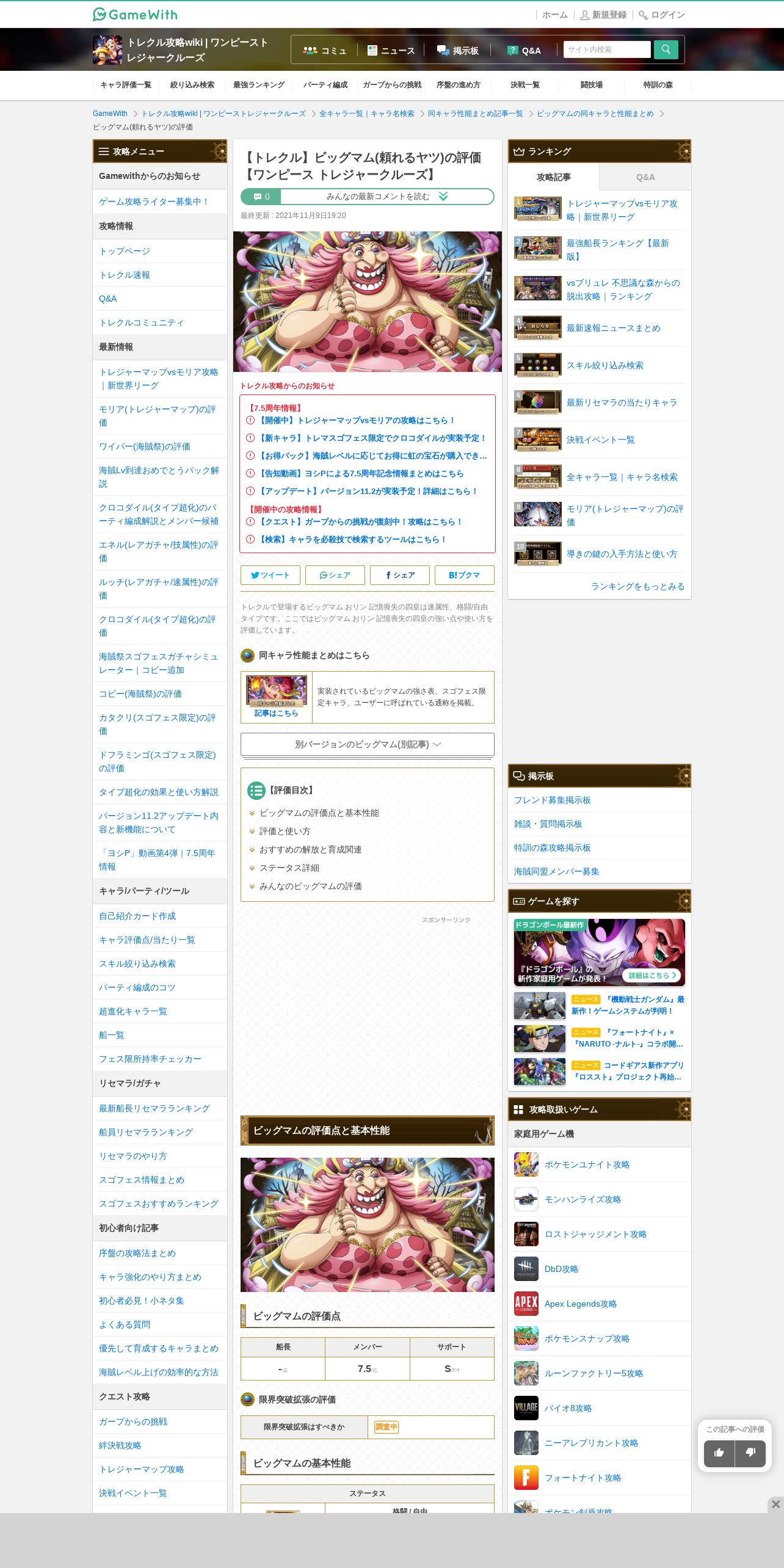Open the バイオ8攻略 VILLAGE icon
The image size is (784, 1568).
(526, 1408)
